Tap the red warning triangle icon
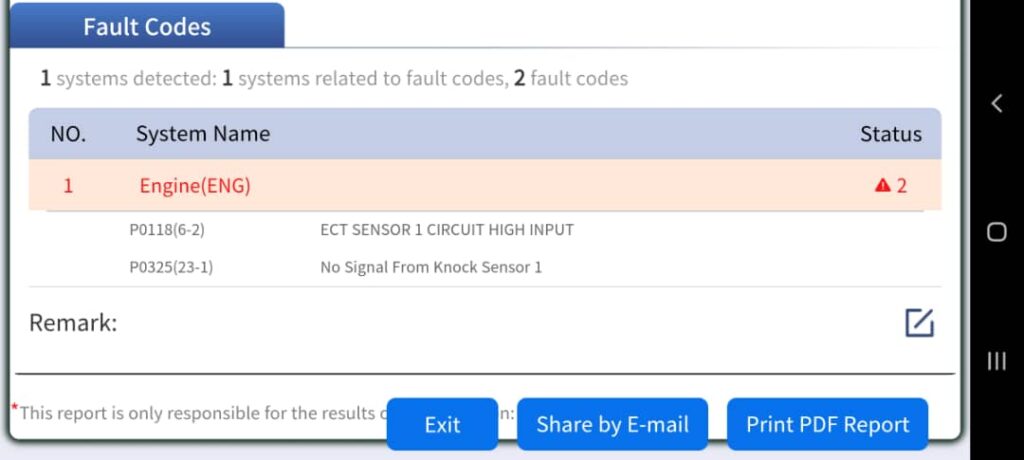Image resolution: width=1024 pixels, height=460 pixels. tap(882, 185)
